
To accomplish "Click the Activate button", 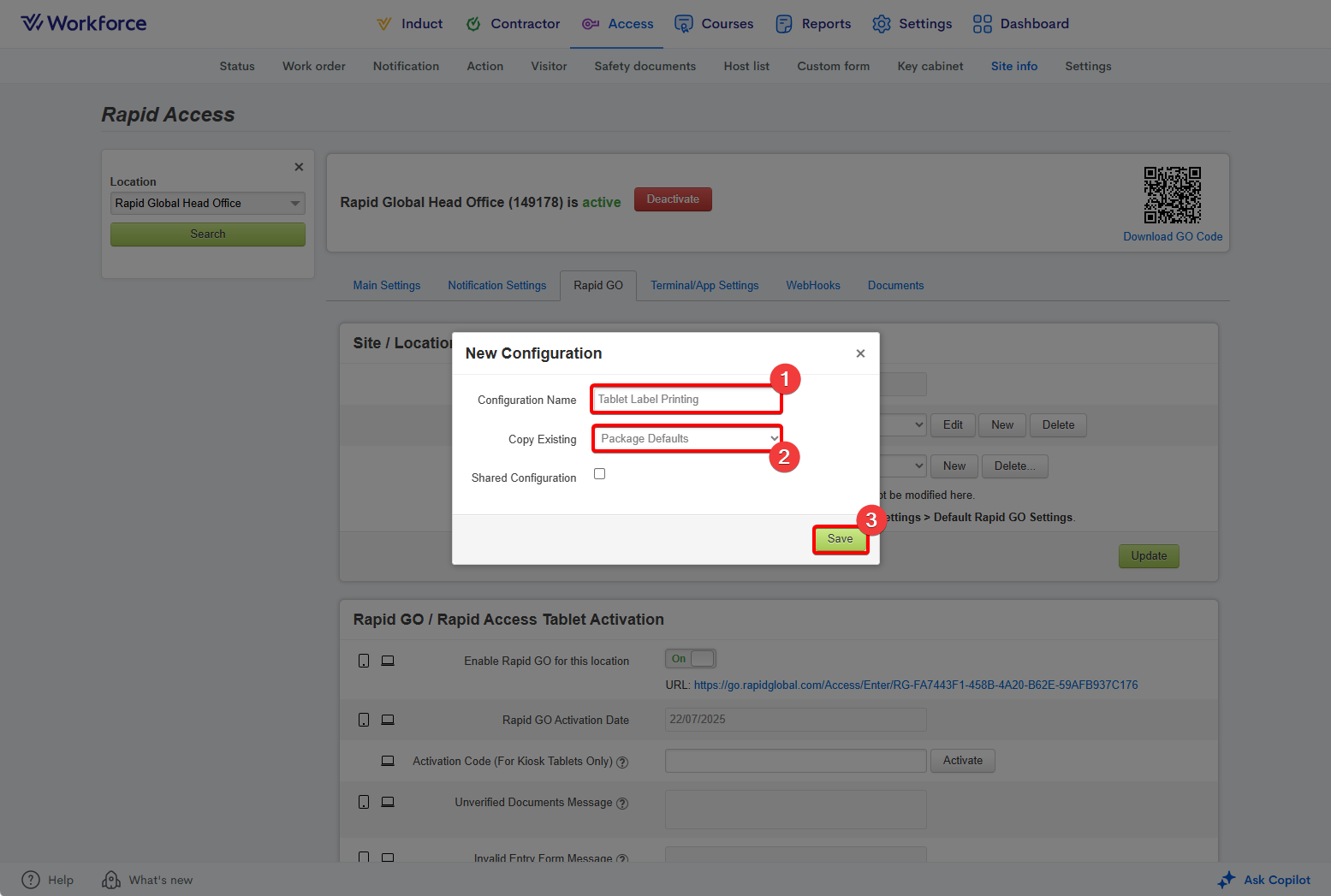I will click(x=963, y=761).
